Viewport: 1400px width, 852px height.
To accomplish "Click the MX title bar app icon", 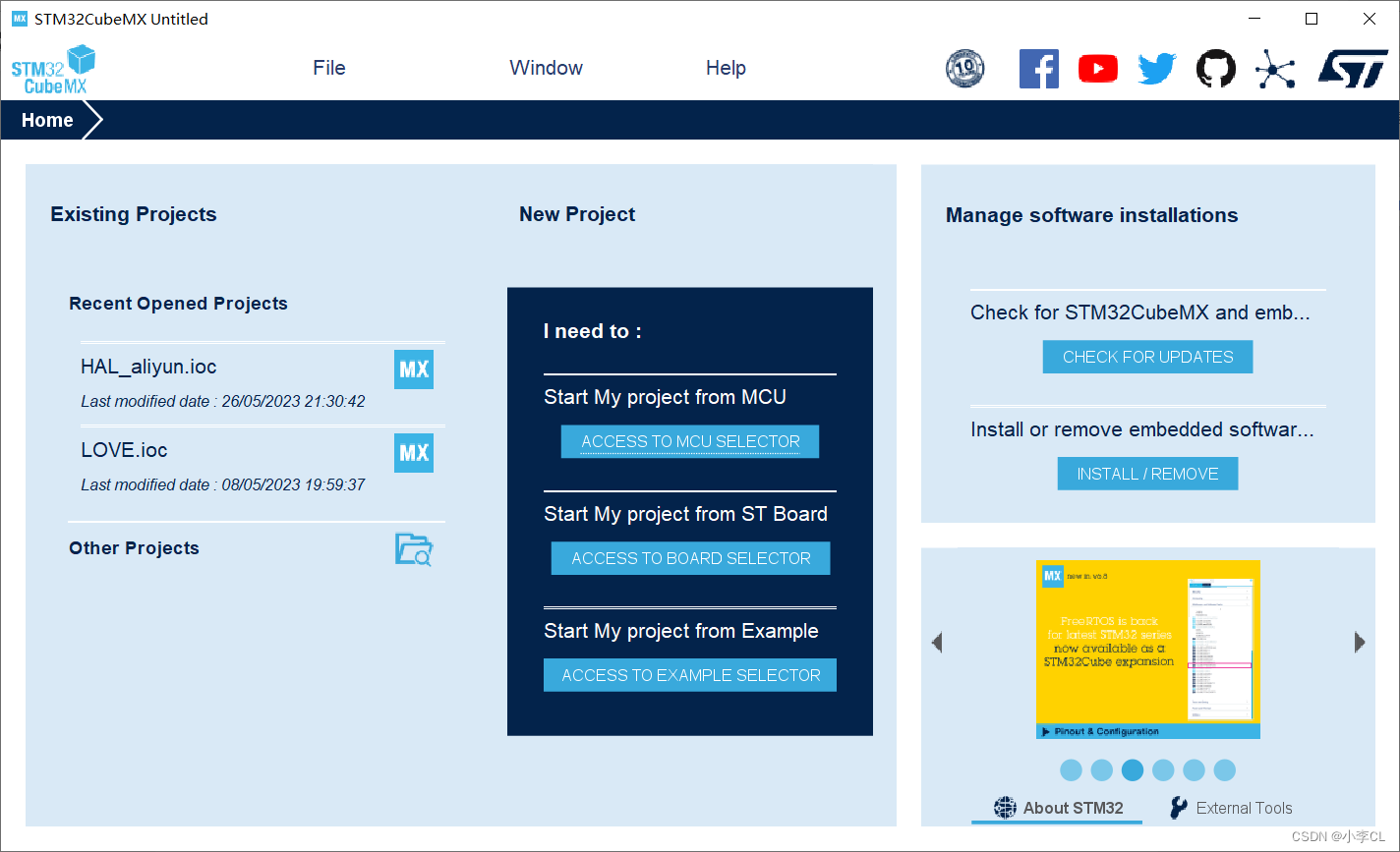I will tap(19, 19).
